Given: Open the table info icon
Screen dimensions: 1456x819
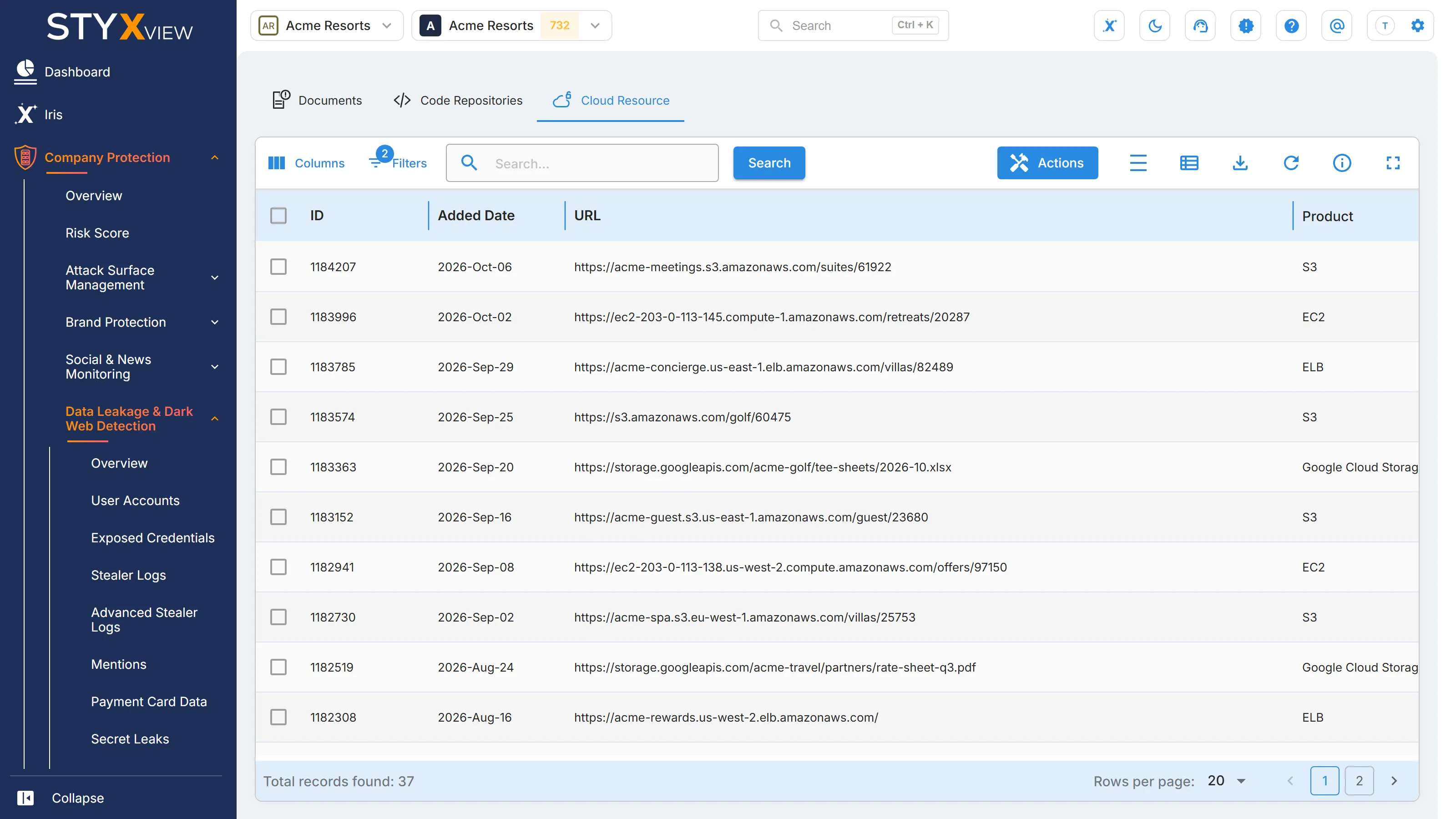Looking at the screenshot, I should (1342, 163).
